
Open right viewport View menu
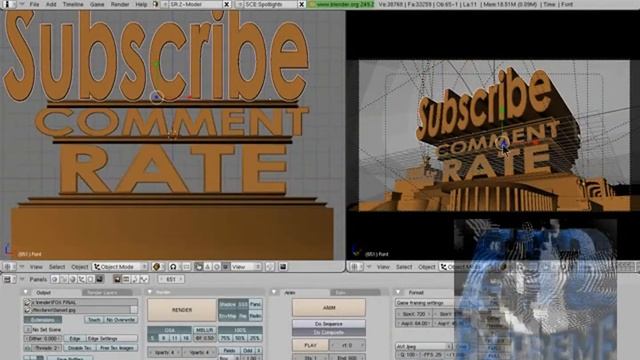click(383, 267)
